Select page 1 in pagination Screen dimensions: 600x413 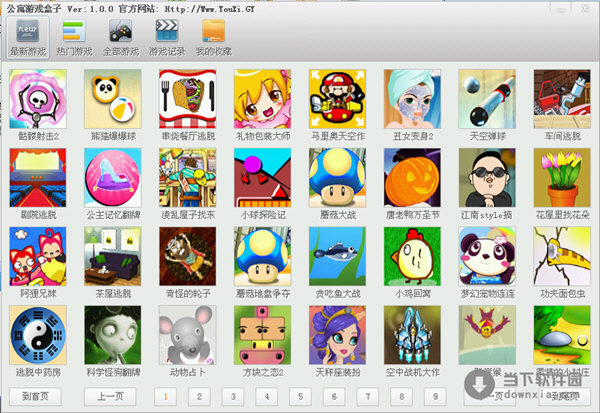click(166, 397)
